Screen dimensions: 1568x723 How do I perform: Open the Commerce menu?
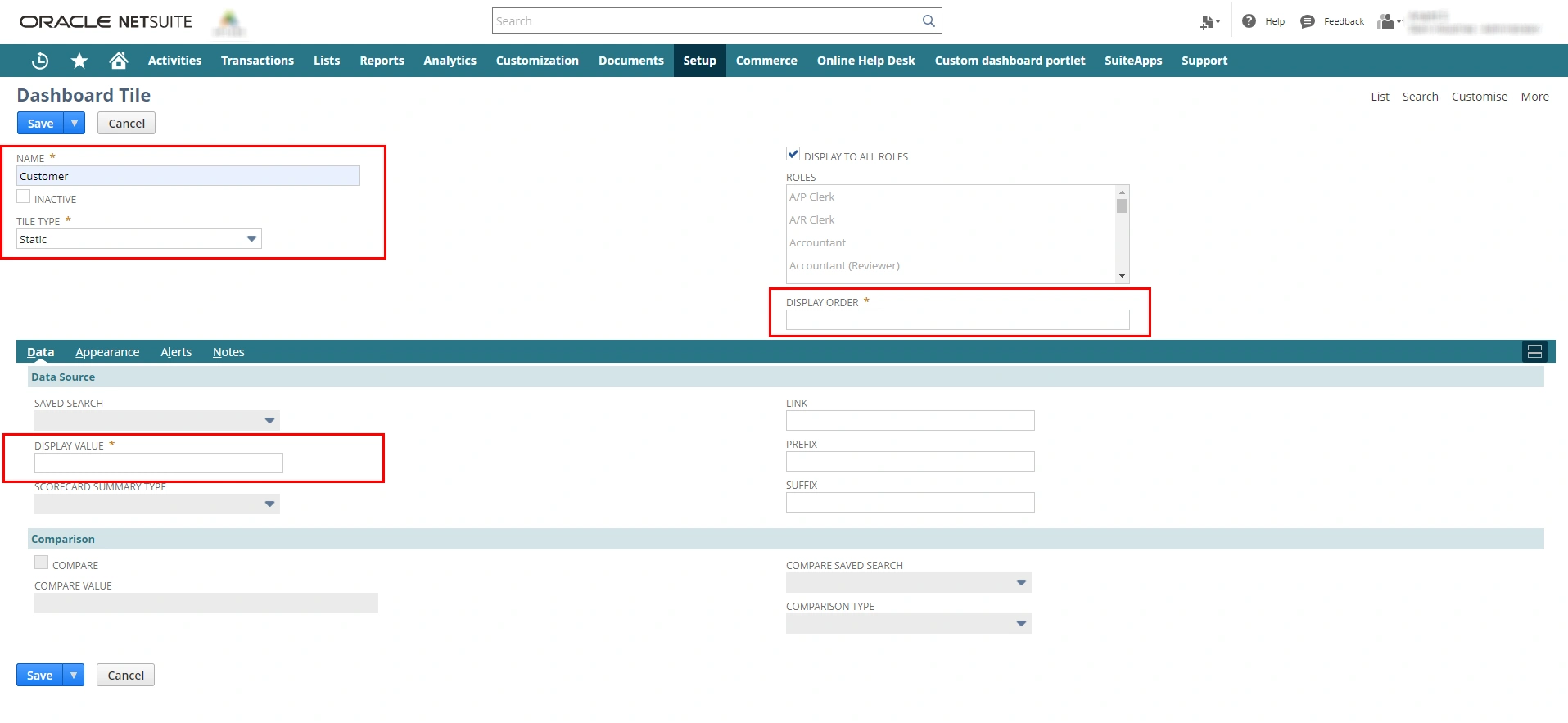click(x=766, y=61)
